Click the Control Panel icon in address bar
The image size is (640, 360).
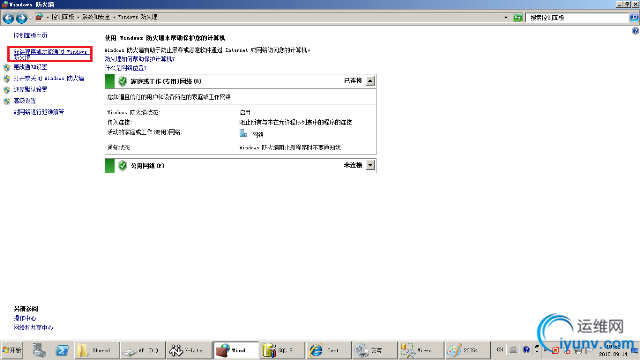[39, 17]
